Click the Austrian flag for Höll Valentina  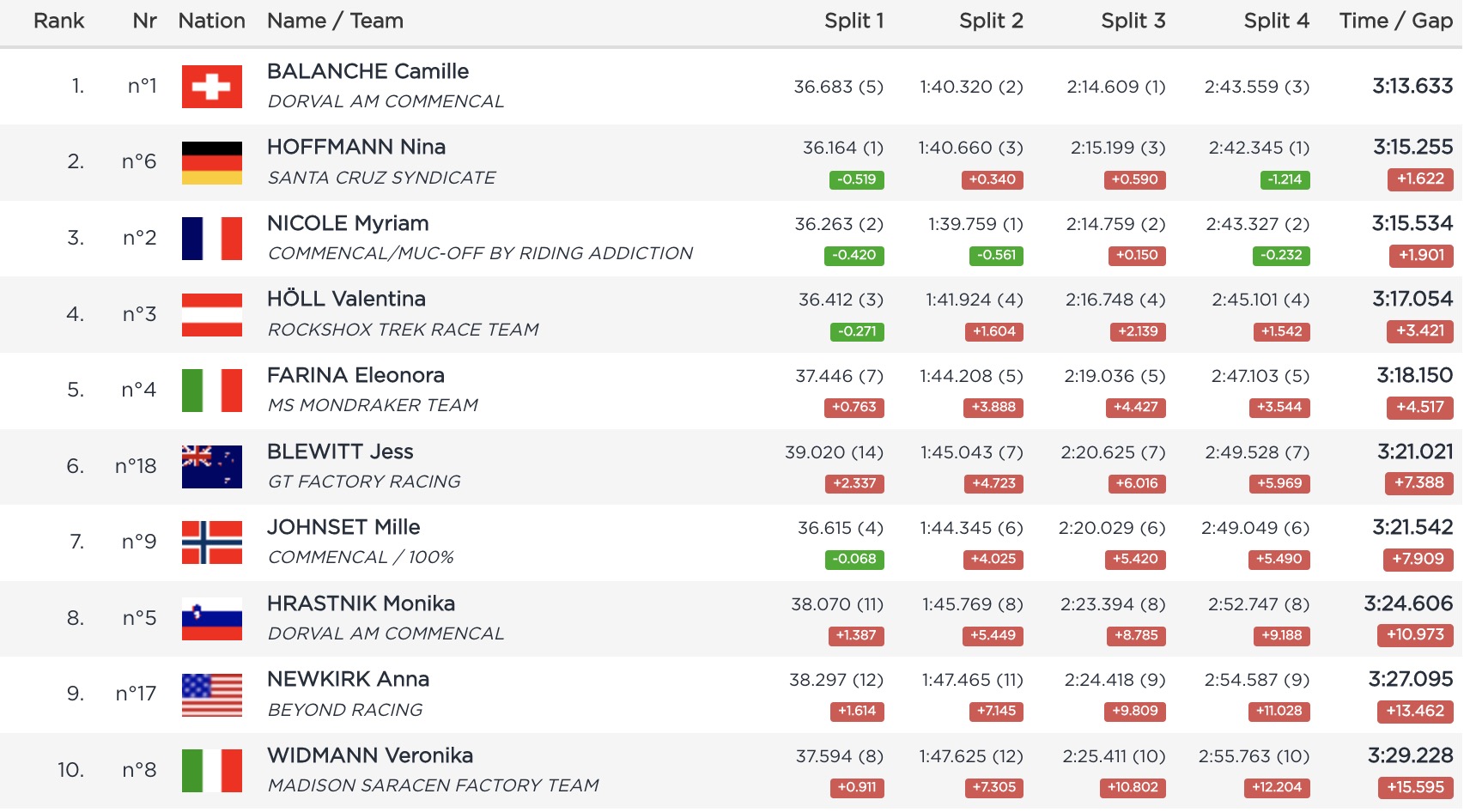coord(211,314)
